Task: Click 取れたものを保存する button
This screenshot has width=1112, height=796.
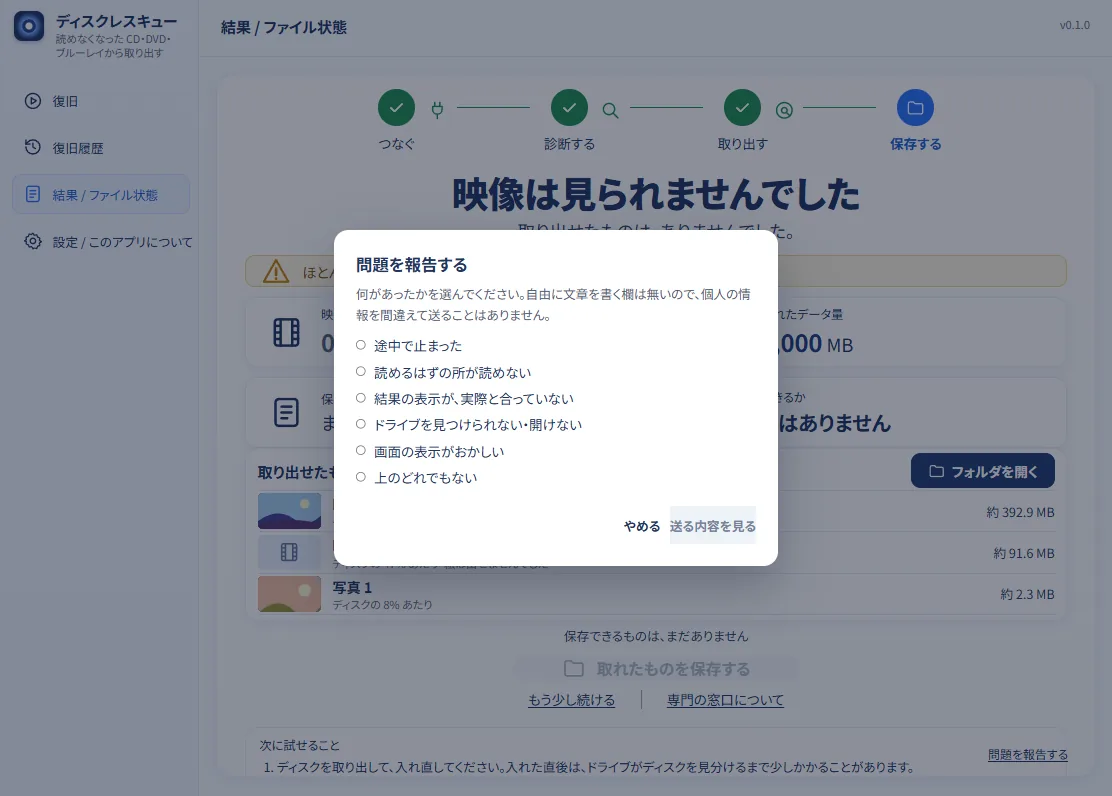Action: click(657, 669)
